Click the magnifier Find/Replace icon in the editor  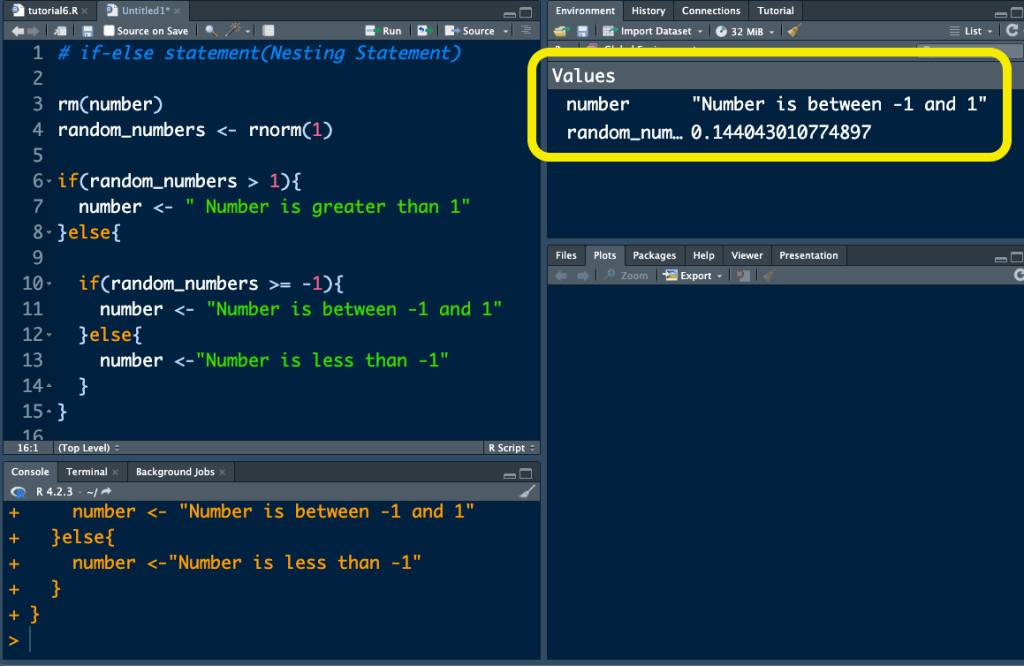tap(211, 31)
